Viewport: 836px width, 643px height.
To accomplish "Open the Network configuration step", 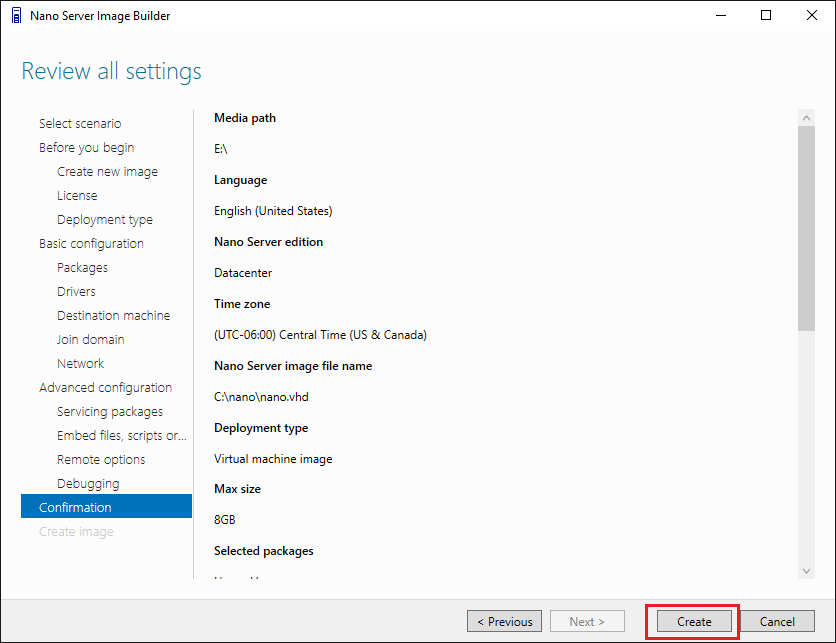I will [80, 364].
